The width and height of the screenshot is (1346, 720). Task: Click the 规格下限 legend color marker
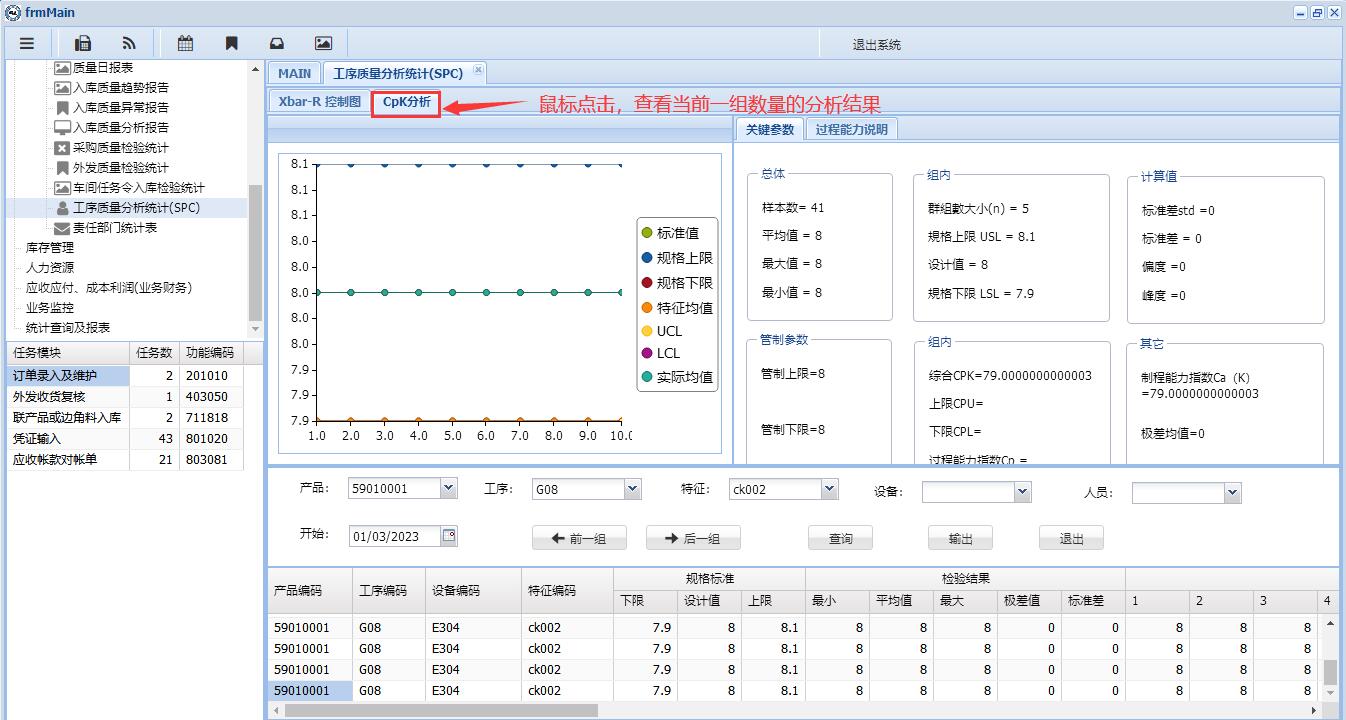tap(647, 283)
